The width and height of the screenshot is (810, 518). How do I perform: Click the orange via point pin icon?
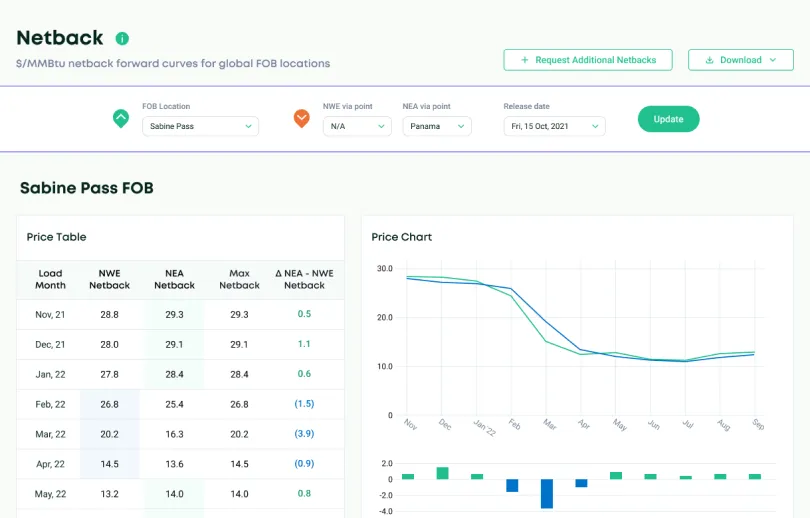tap(302, 119)
